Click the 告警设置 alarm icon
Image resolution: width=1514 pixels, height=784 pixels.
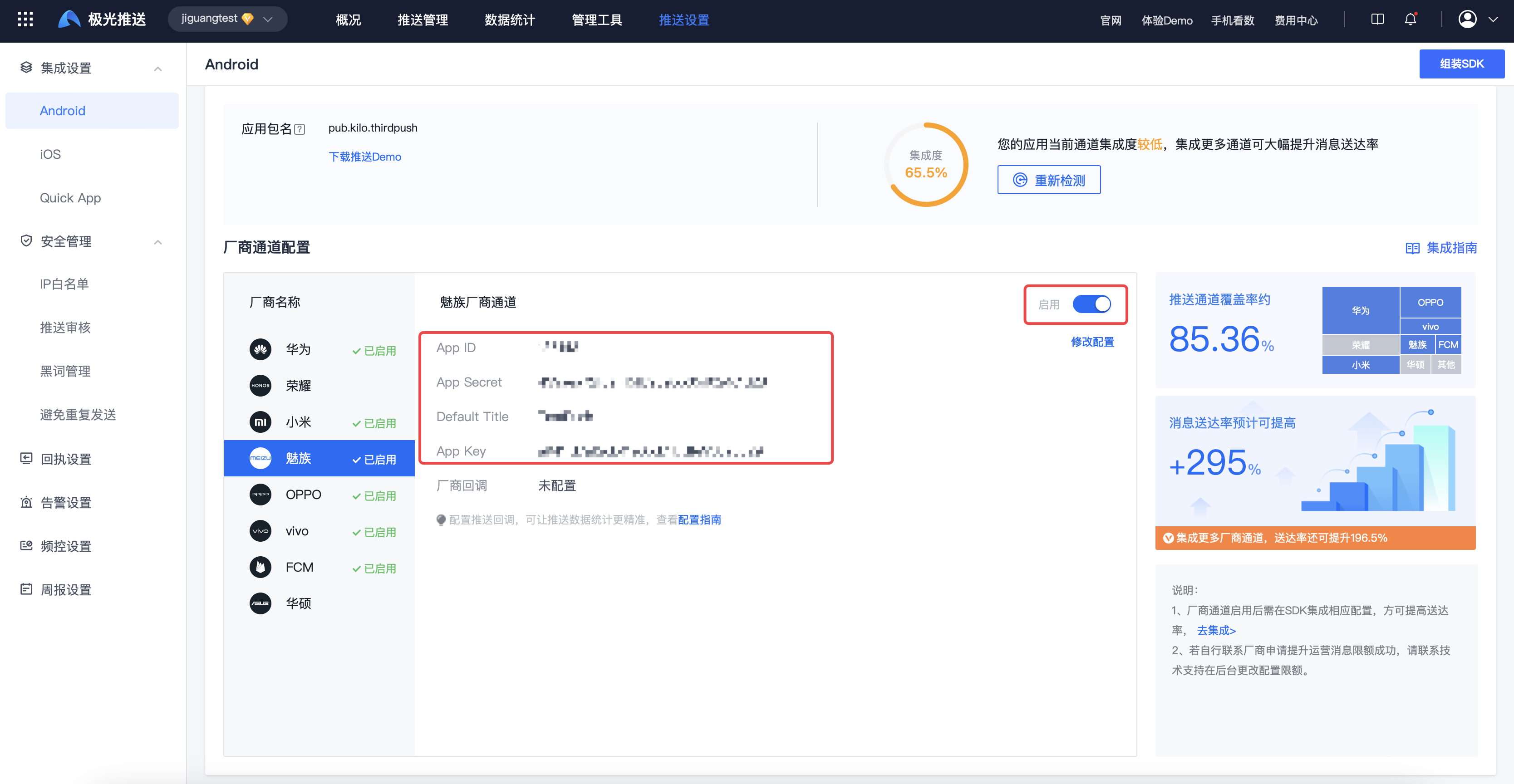point(26,502)
